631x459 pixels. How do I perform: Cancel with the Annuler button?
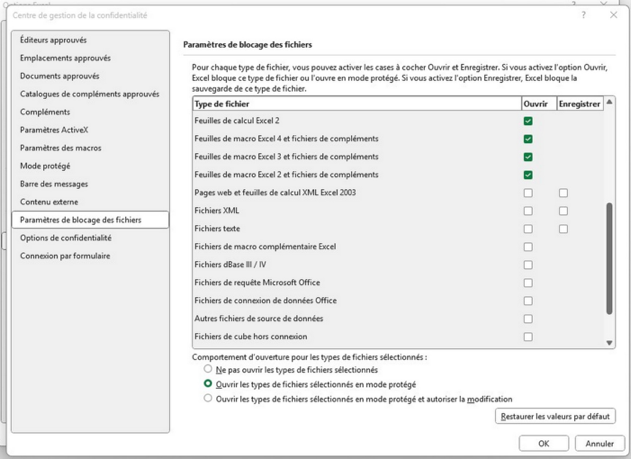click(x=600, y=443)
